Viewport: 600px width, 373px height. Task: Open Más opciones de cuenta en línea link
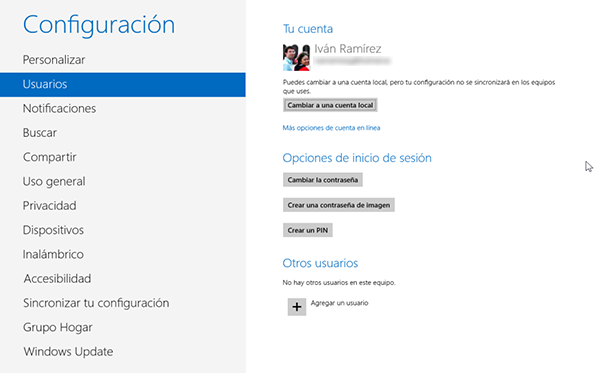(331, 128)
